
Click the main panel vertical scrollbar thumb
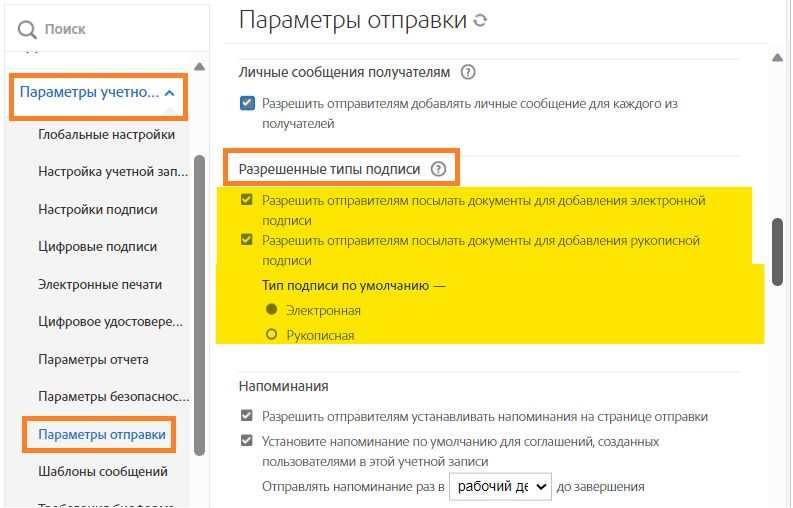pos(778,252)
